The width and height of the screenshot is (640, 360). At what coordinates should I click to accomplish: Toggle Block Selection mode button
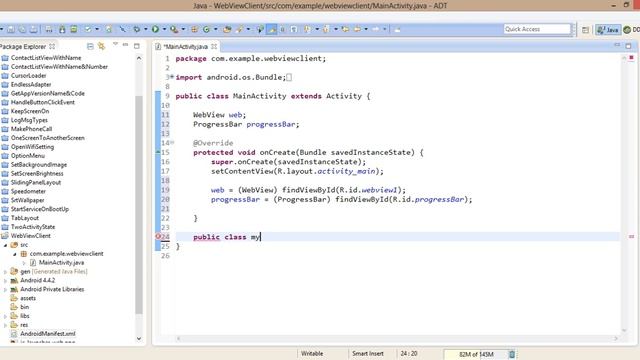tap(282, 29)
